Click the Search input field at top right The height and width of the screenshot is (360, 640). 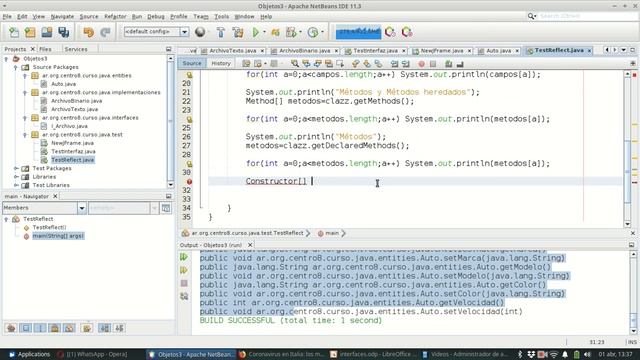[587, 16]
